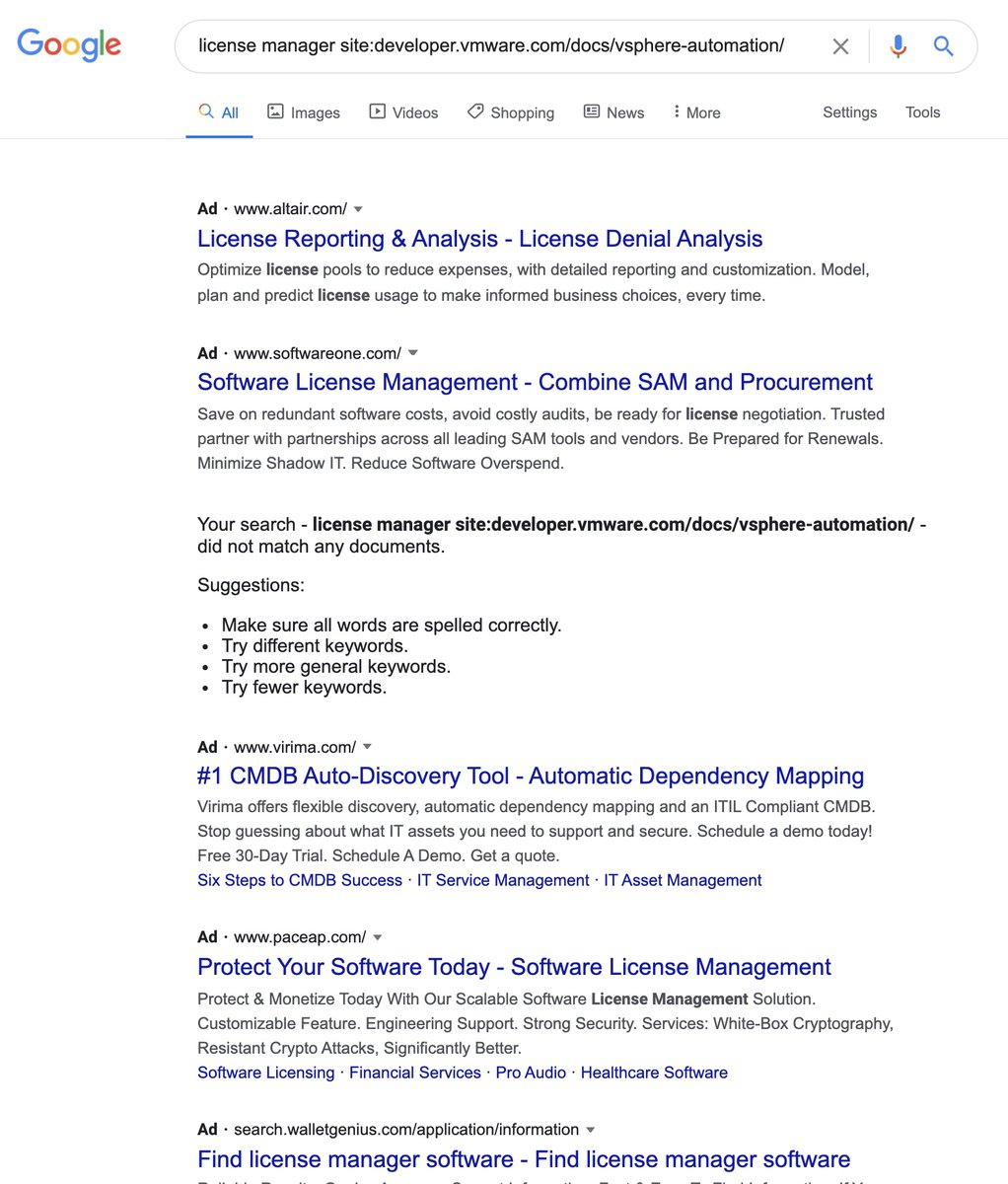The width and height of the screenshot is (1008, 1184).
Task: Switch to the Videos tab
Action: point(403,112)
